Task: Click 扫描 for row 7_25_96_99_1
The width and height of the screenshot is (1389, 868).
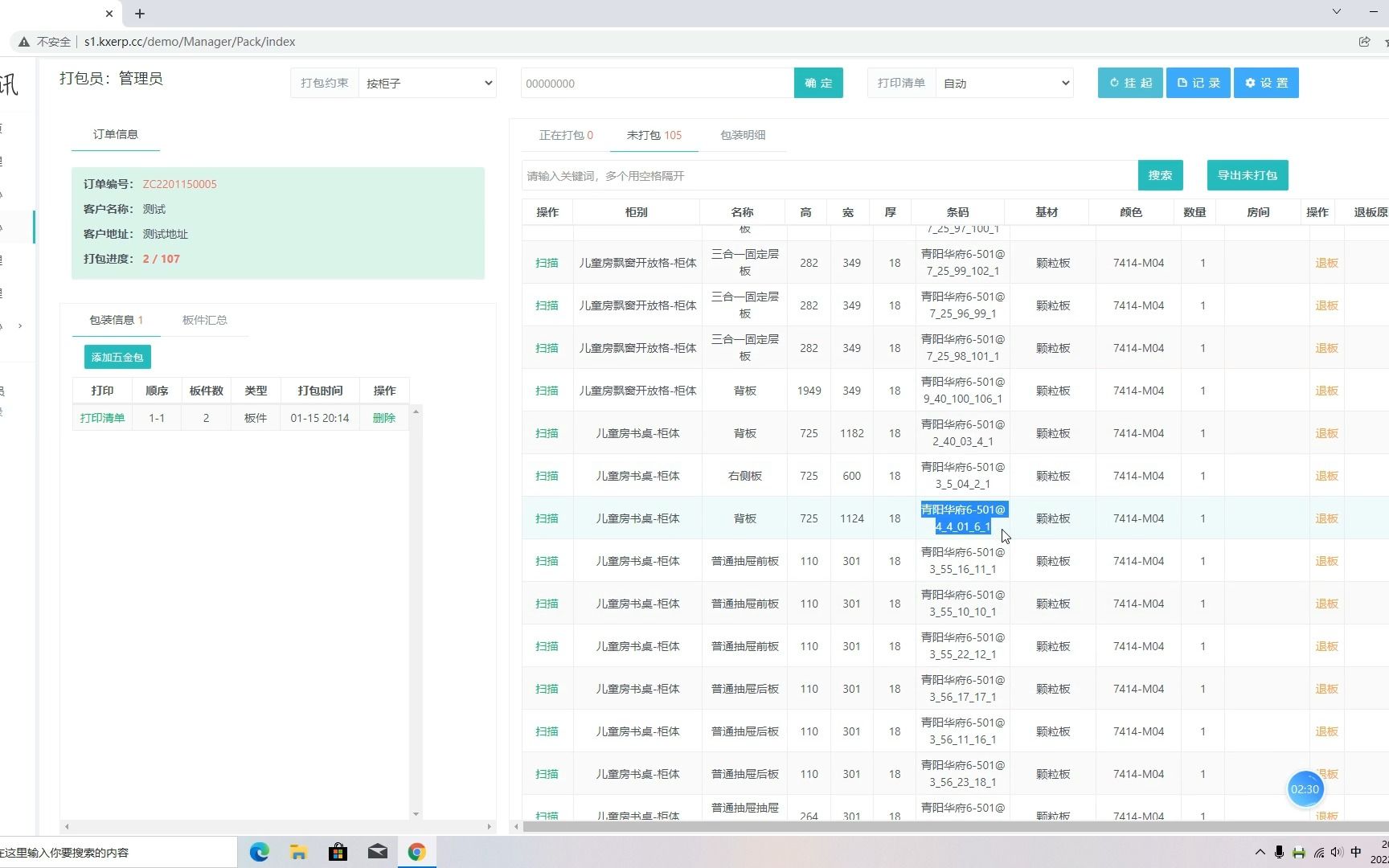Action: pyautogui.click(x=547, y=305)
